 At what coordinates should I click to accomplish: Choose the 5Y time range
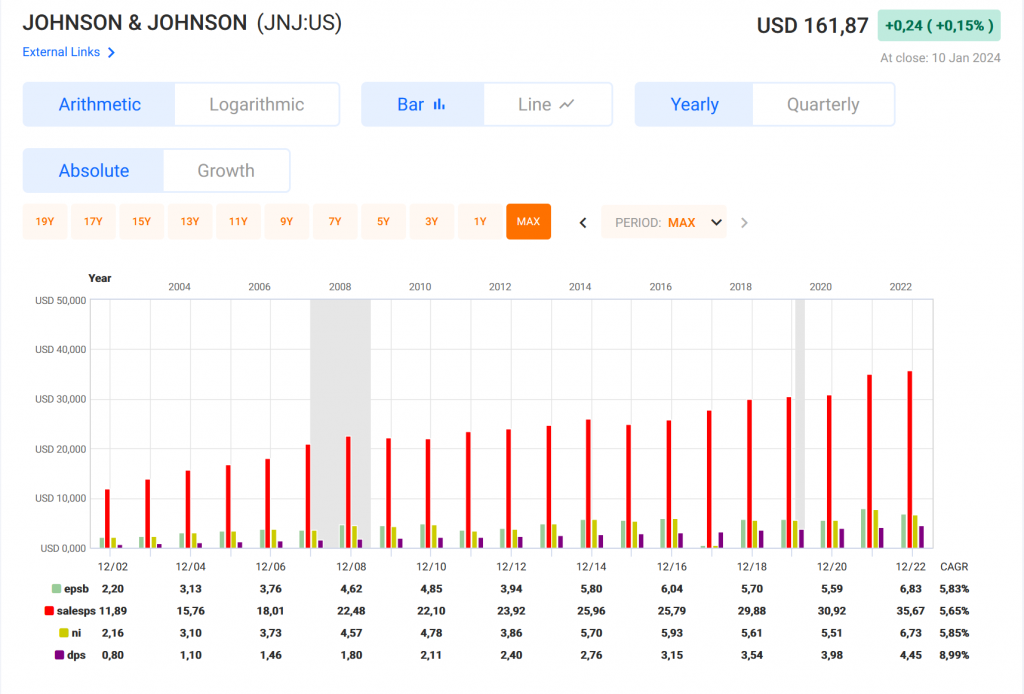(383, 222)
